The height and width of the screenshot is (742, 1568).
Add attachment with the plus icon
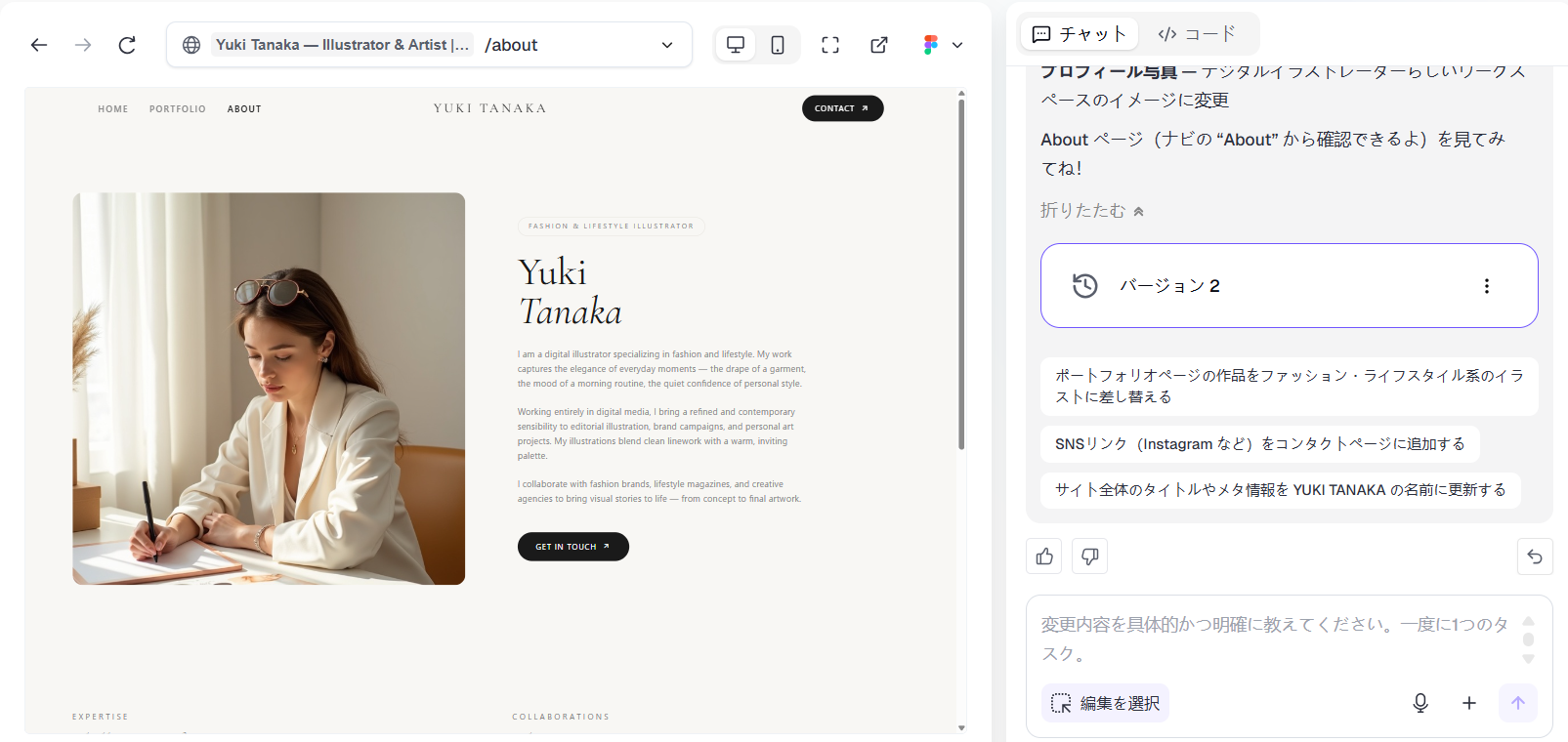1469,703
